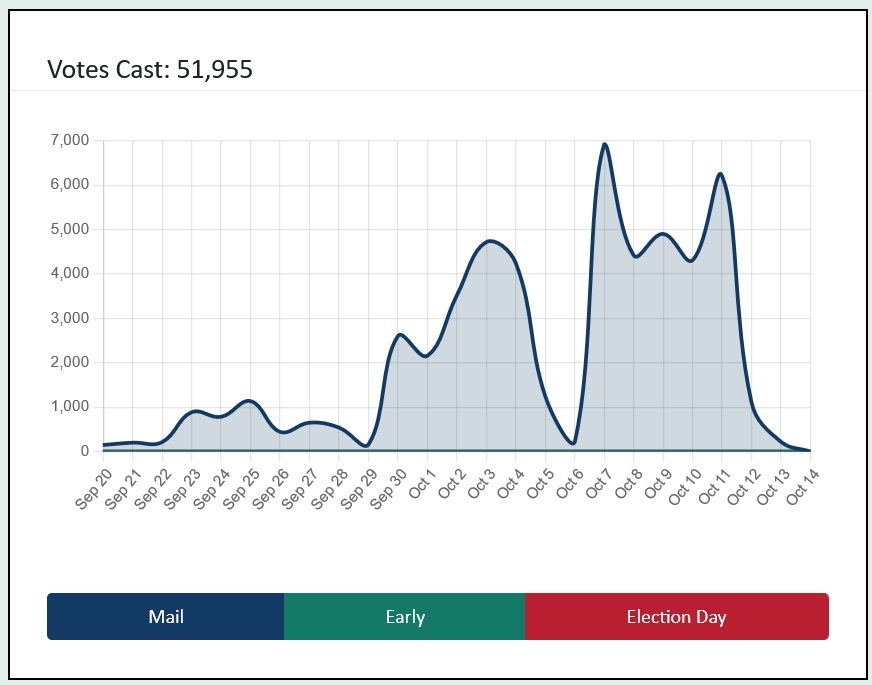Click the 5,000 y-axis label
The image size is (872, 685).
point(70,229)
